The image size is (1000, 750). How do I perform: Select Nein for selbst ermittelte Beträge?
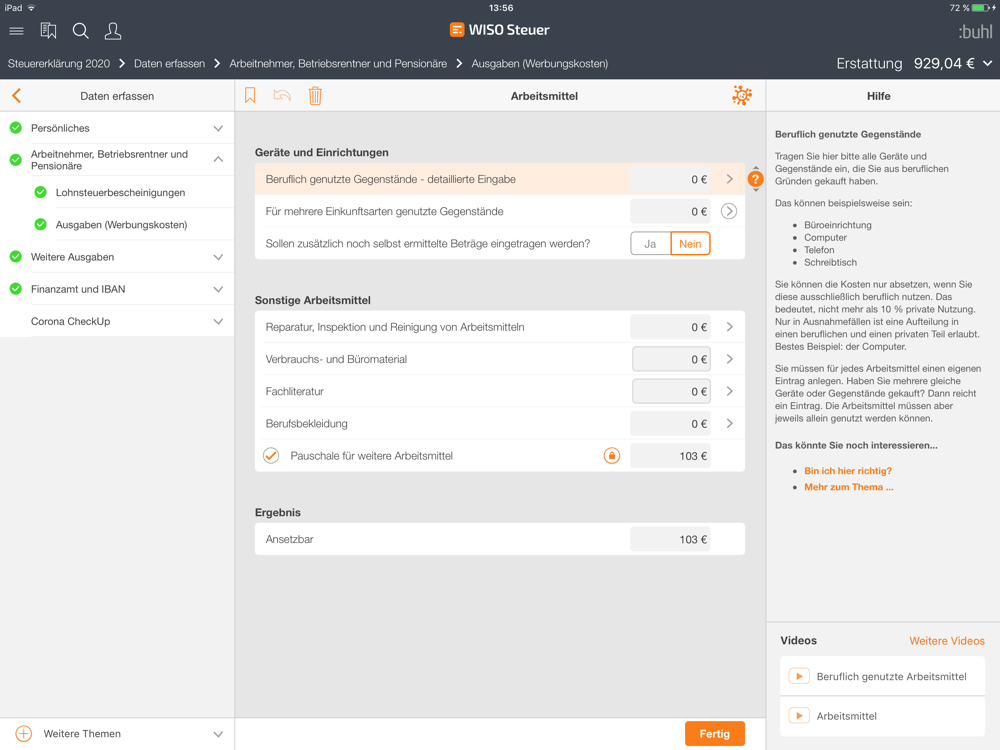tap(690, 244)
